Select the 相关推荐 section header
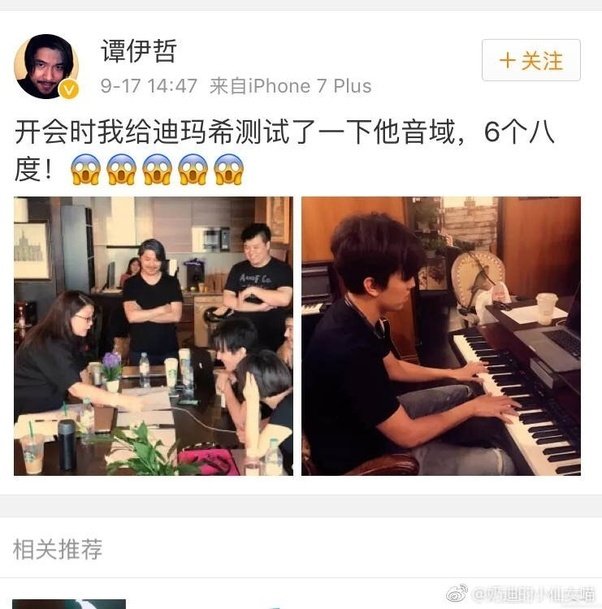Viewport: 602px width, 609px height. point(57,549)
